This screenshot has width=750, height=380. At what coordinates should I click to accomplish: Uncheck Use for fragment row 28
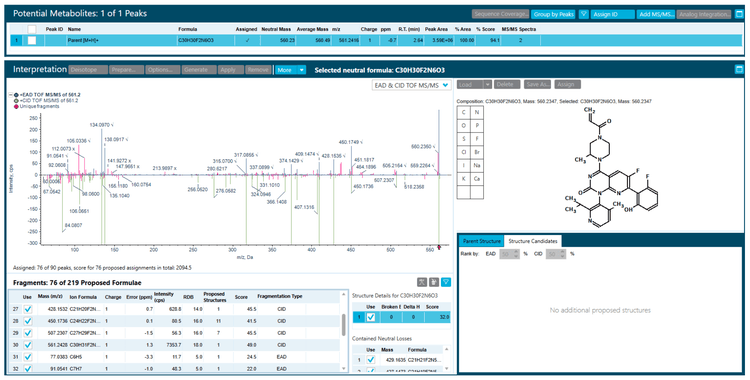click(x=28, y=321)
